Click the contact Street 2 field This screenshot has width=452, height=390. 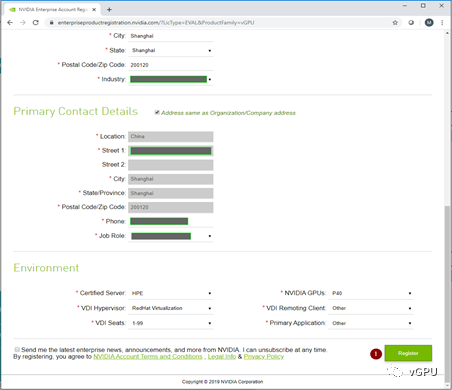point(171,165)
